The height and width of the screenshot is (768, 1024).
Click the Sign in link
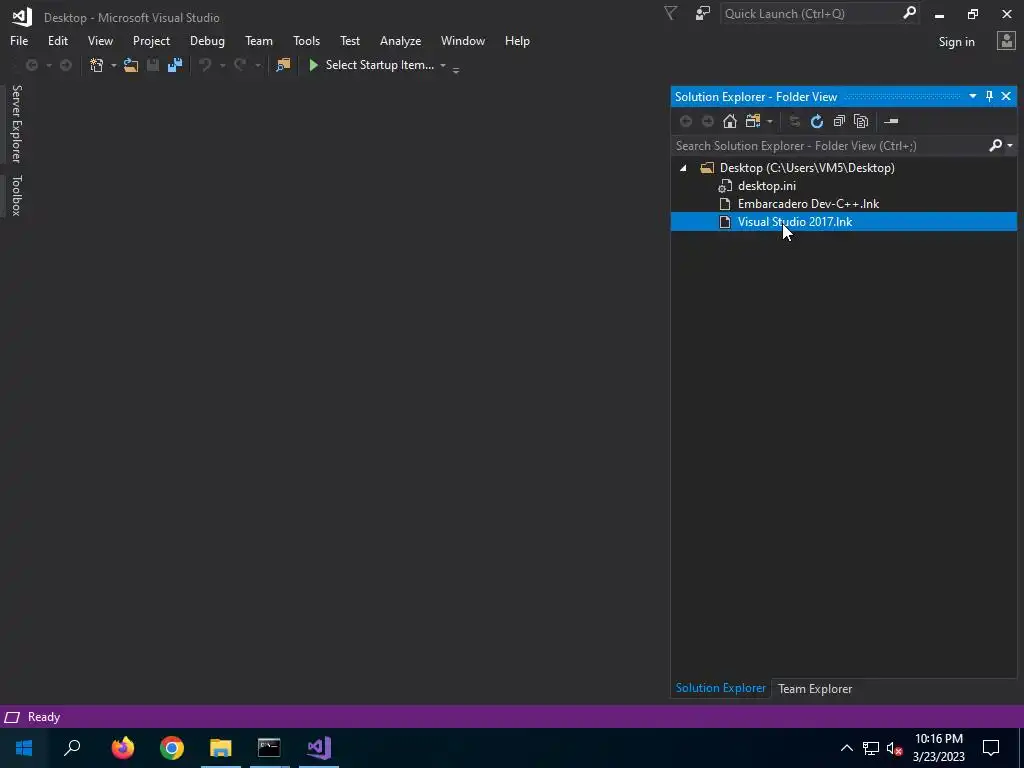coord(956,42)
